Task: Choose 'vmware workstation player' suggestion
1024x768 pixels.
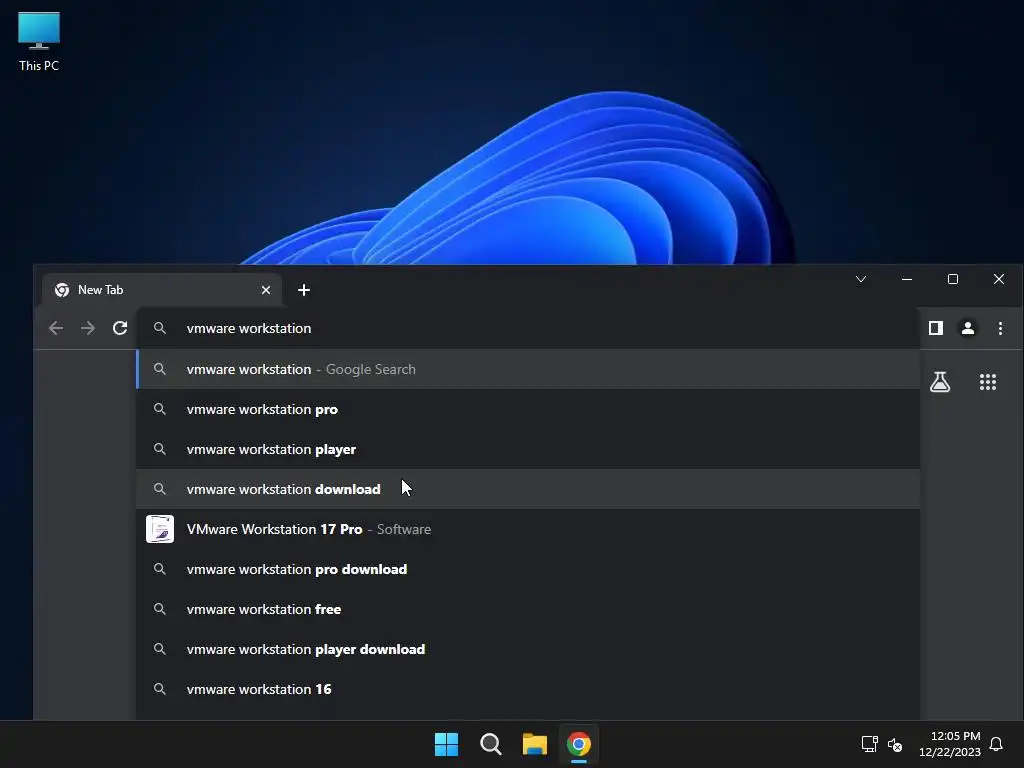Action: click(528, 449)
